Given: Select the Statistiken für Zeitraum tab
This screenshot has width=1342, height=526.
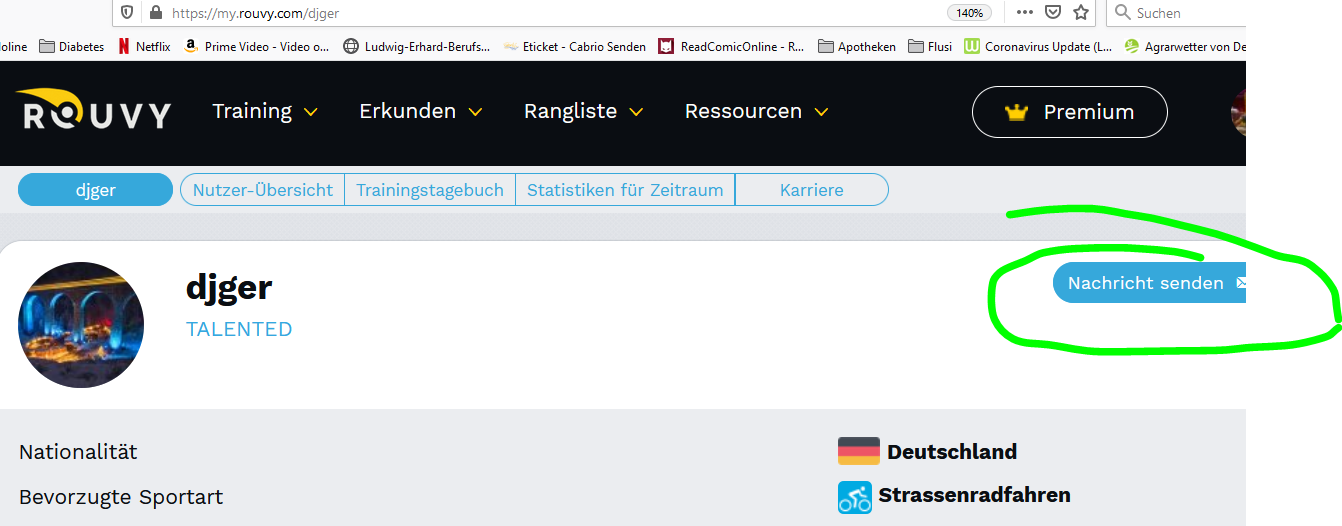Looking at the screenshot, I should pyautogui.click(x=625, y=190).
